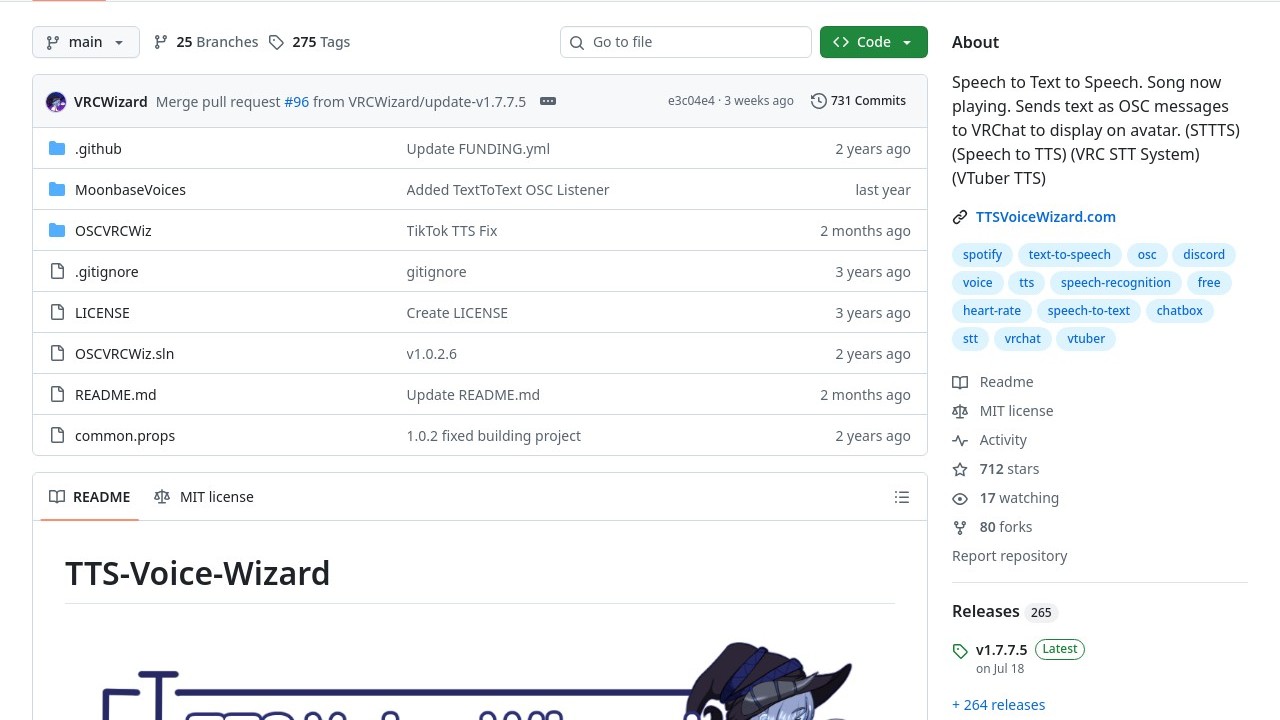Open pull request #96 link
The width and height of the screenshot is (1280, 720).
click(x=296, y=102)
